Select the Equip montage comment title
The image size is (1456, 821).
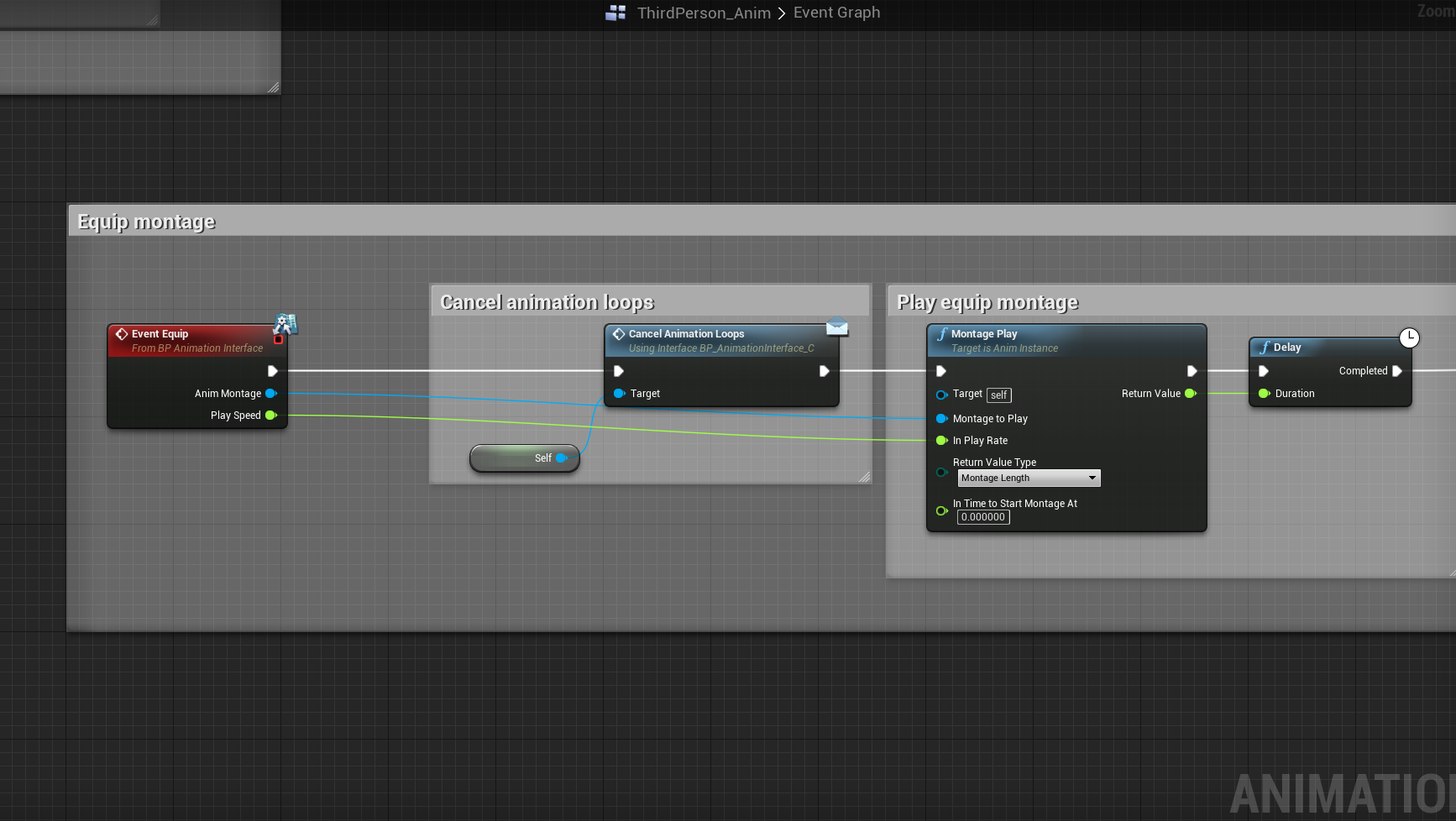coord(146,222)
